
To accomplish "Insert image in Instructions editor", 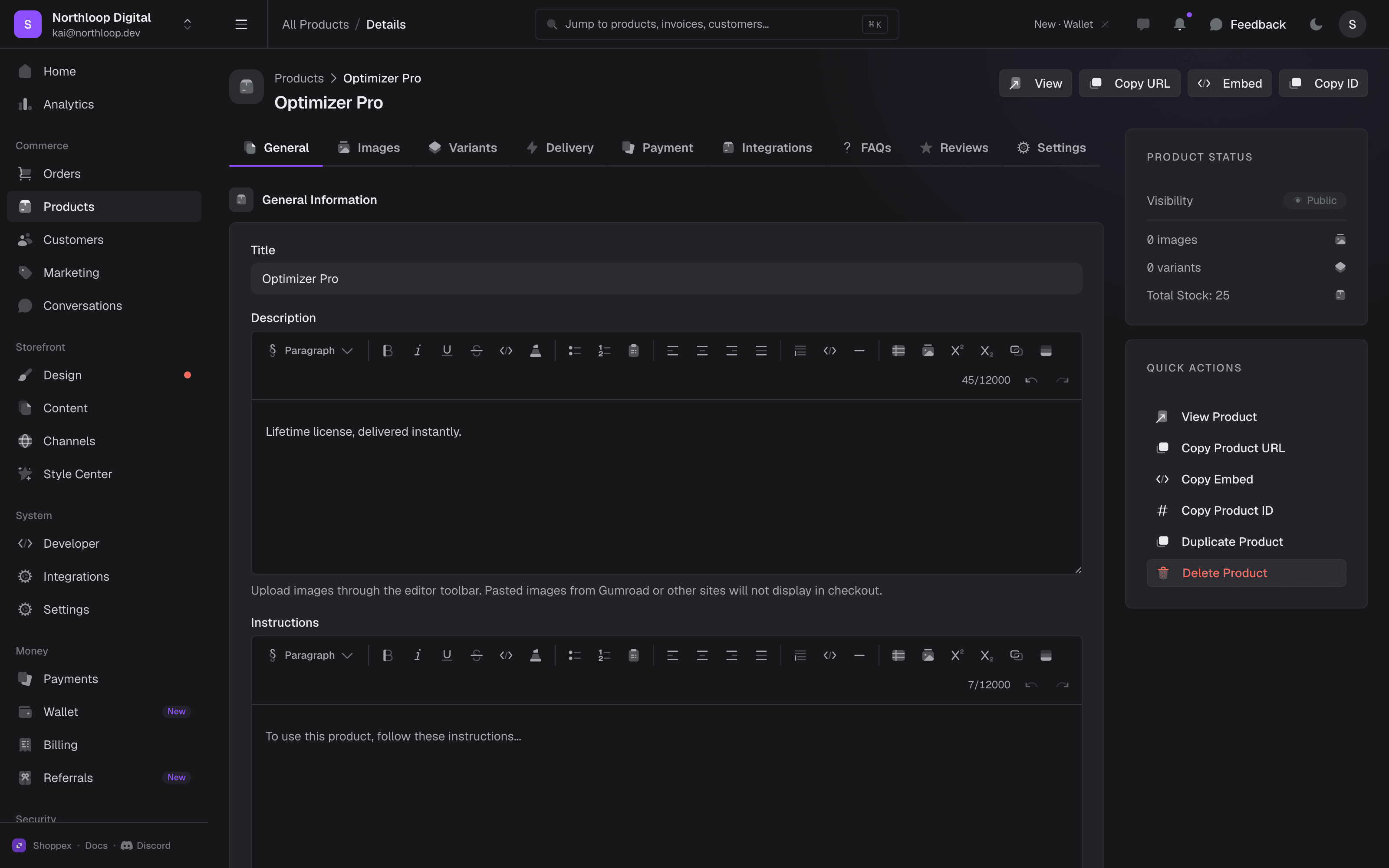I will click(x=928, y=656).
